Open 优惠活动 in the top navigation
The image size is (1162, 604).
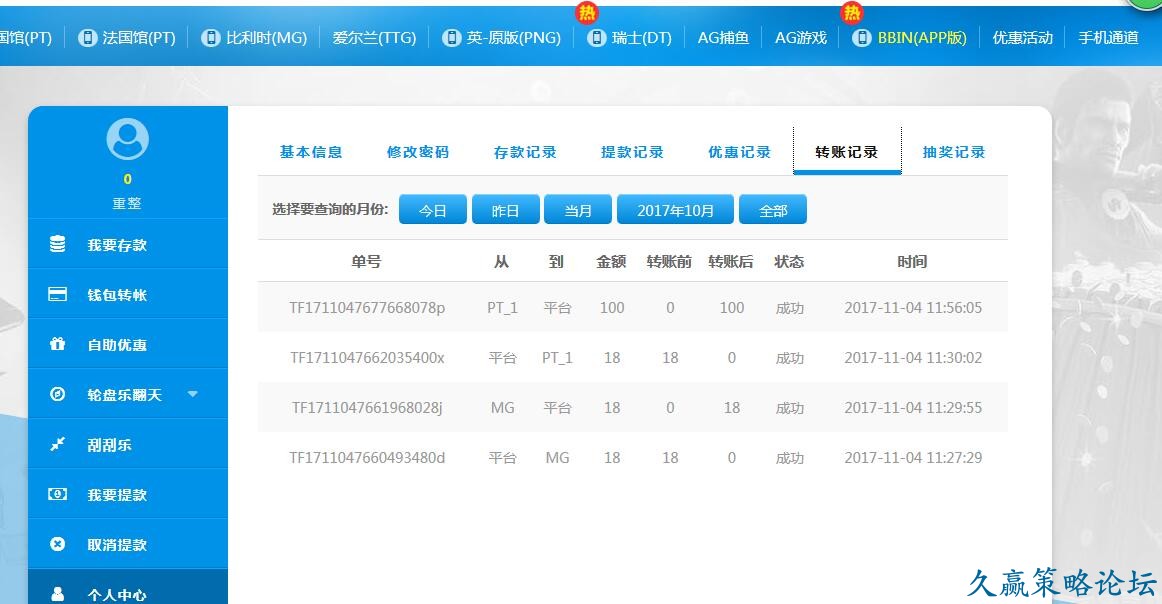pyautogui.click(x=1023, y=37)
